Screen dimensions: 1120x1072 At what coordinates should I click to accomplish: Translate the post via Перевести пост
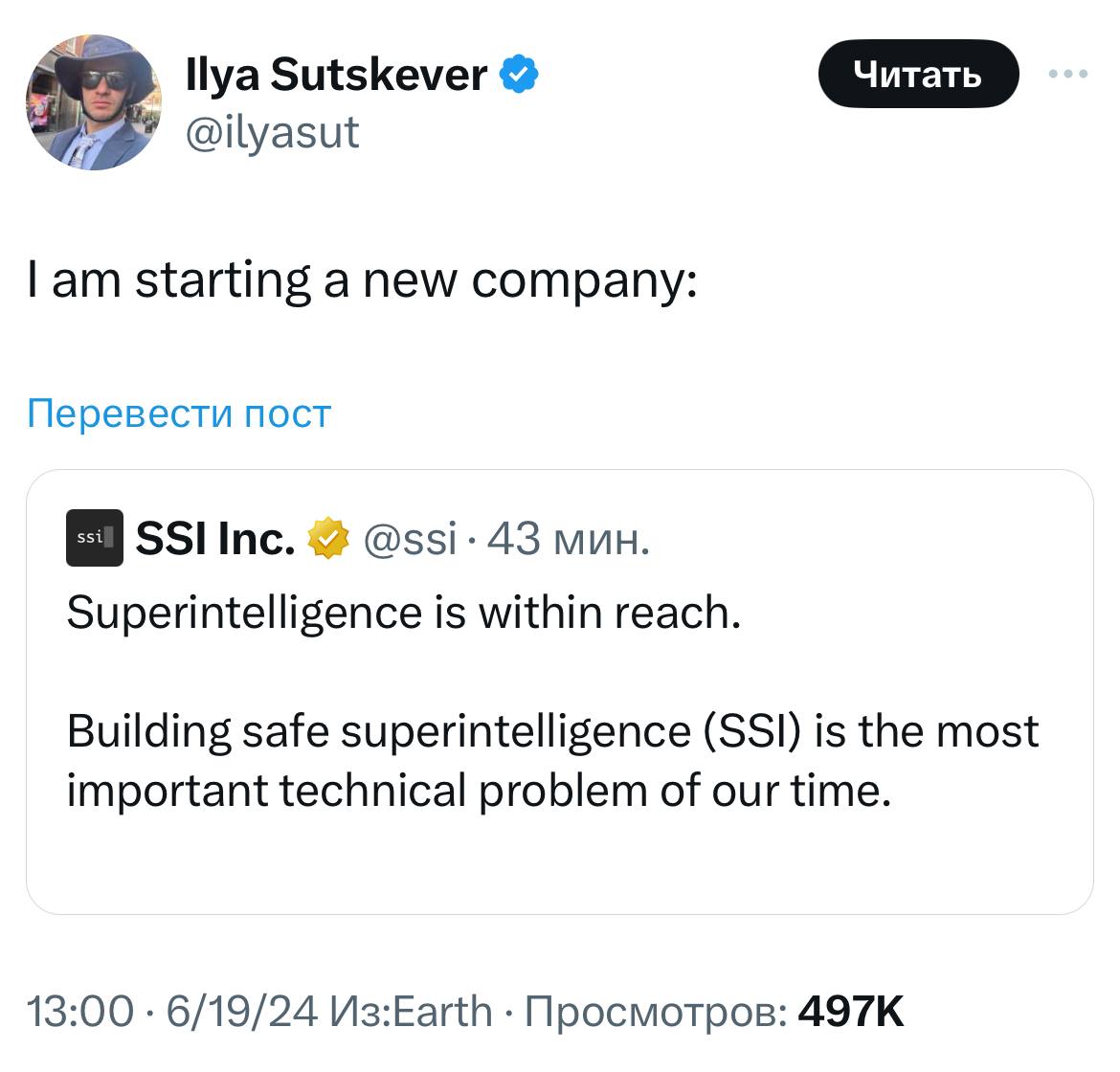click(179, 413)
